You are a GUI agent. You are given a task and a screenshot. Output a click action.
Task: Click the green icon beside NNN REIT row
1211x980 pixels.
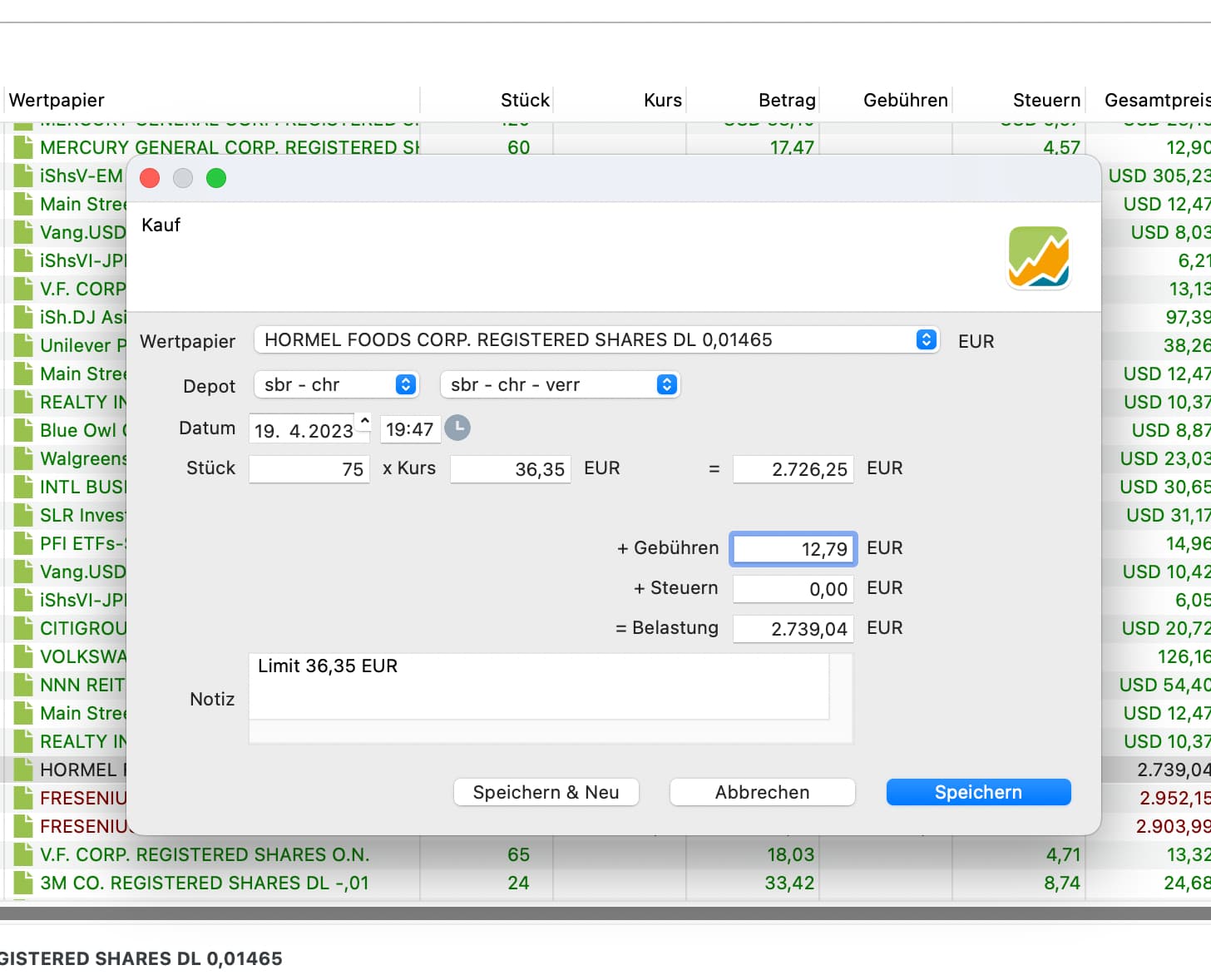23,685
